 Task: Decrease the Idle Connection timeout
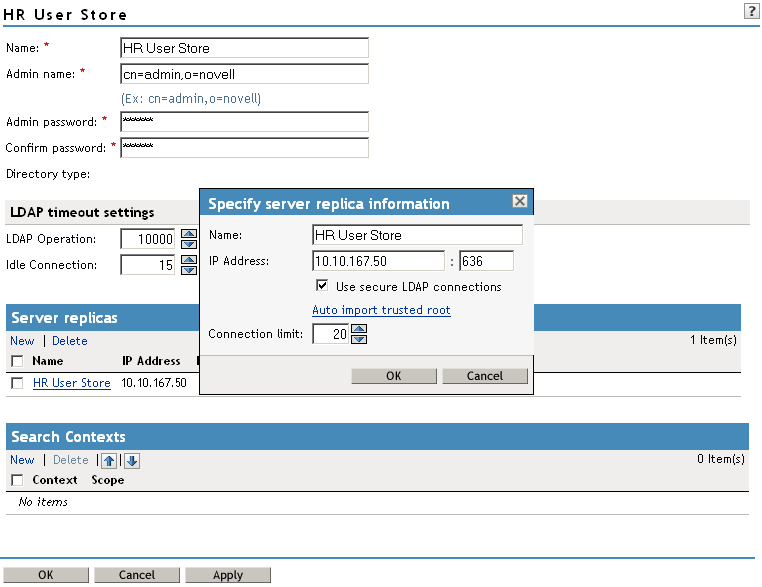click(x=188, y=270)
